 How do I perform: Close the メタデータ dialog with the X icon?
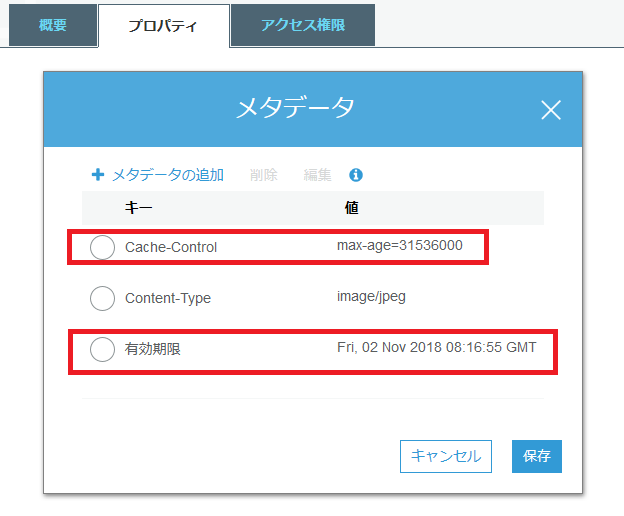551,110
